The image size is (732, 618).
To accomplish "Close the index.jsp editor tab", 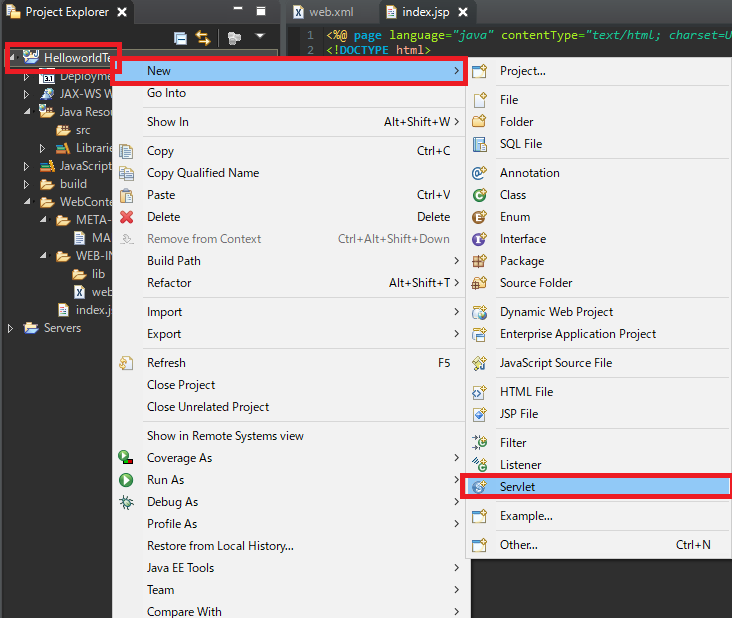I will pos(463,12).
